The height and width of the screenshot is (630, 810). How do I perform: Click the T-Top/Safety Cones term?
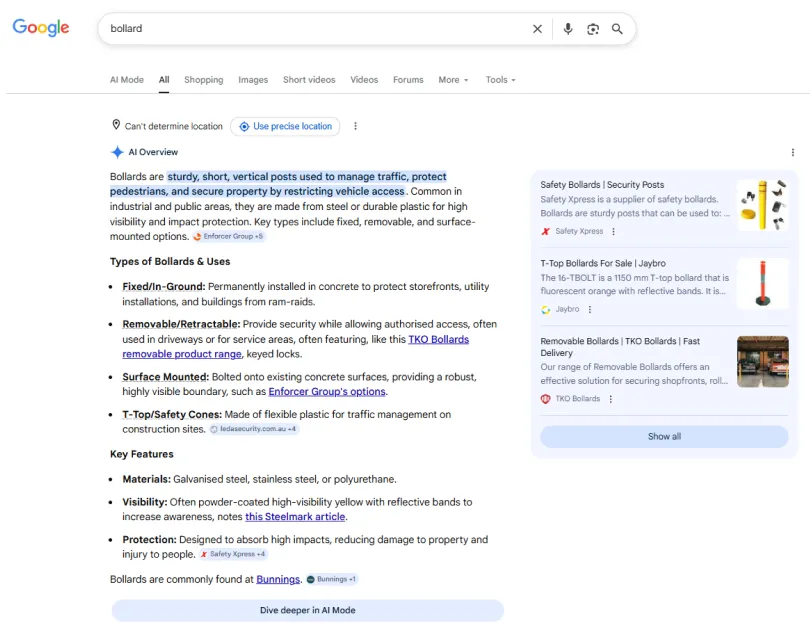click(x=172, y=415)
